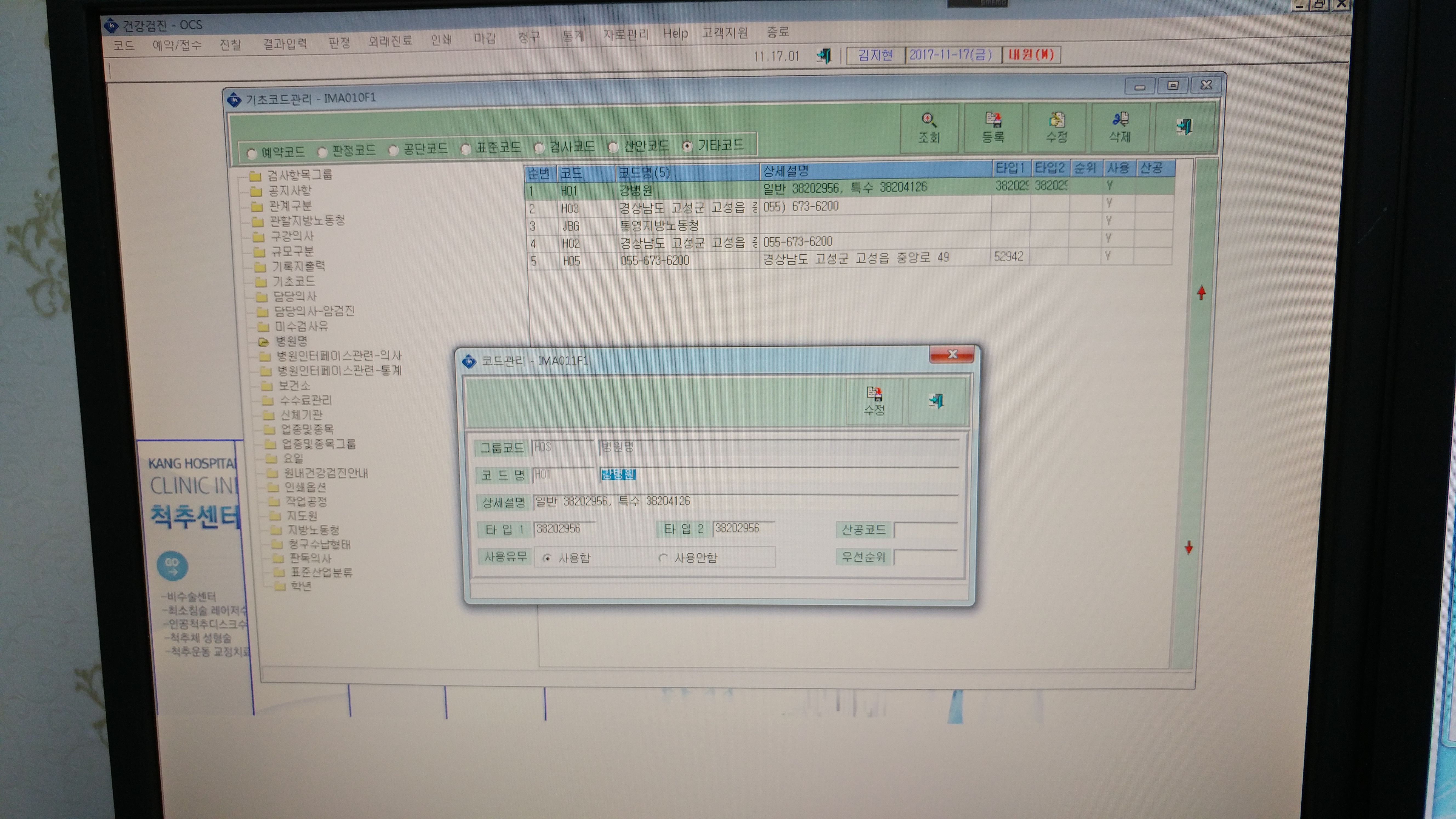The width and height of the screenshot is (1456, 819).
Task: Click the exit door icon in 코드관리 dialog
Action: click(936, 401)
